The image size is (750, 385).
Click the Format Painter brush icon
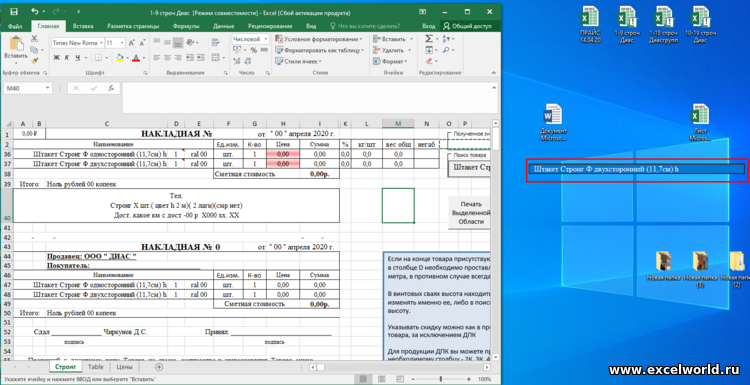pyautogui.click(x=34, y=60)
